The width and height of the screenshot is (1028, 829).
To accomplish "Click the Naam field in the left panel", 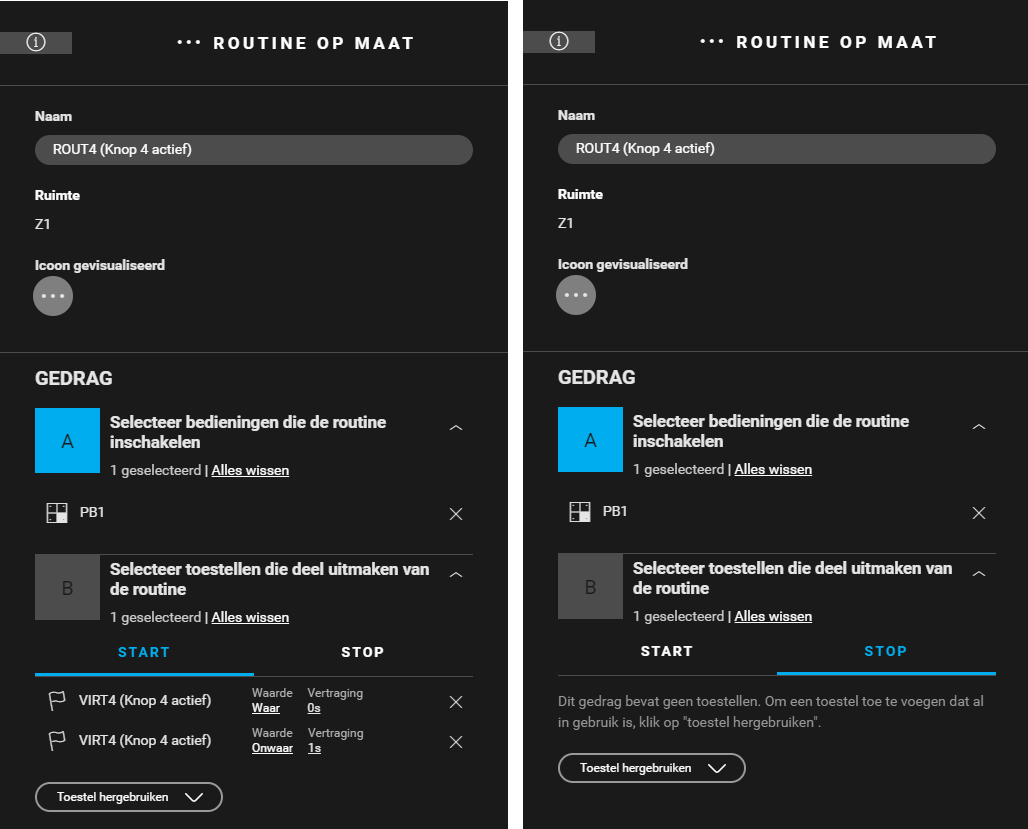I will [x=254, y=150].
